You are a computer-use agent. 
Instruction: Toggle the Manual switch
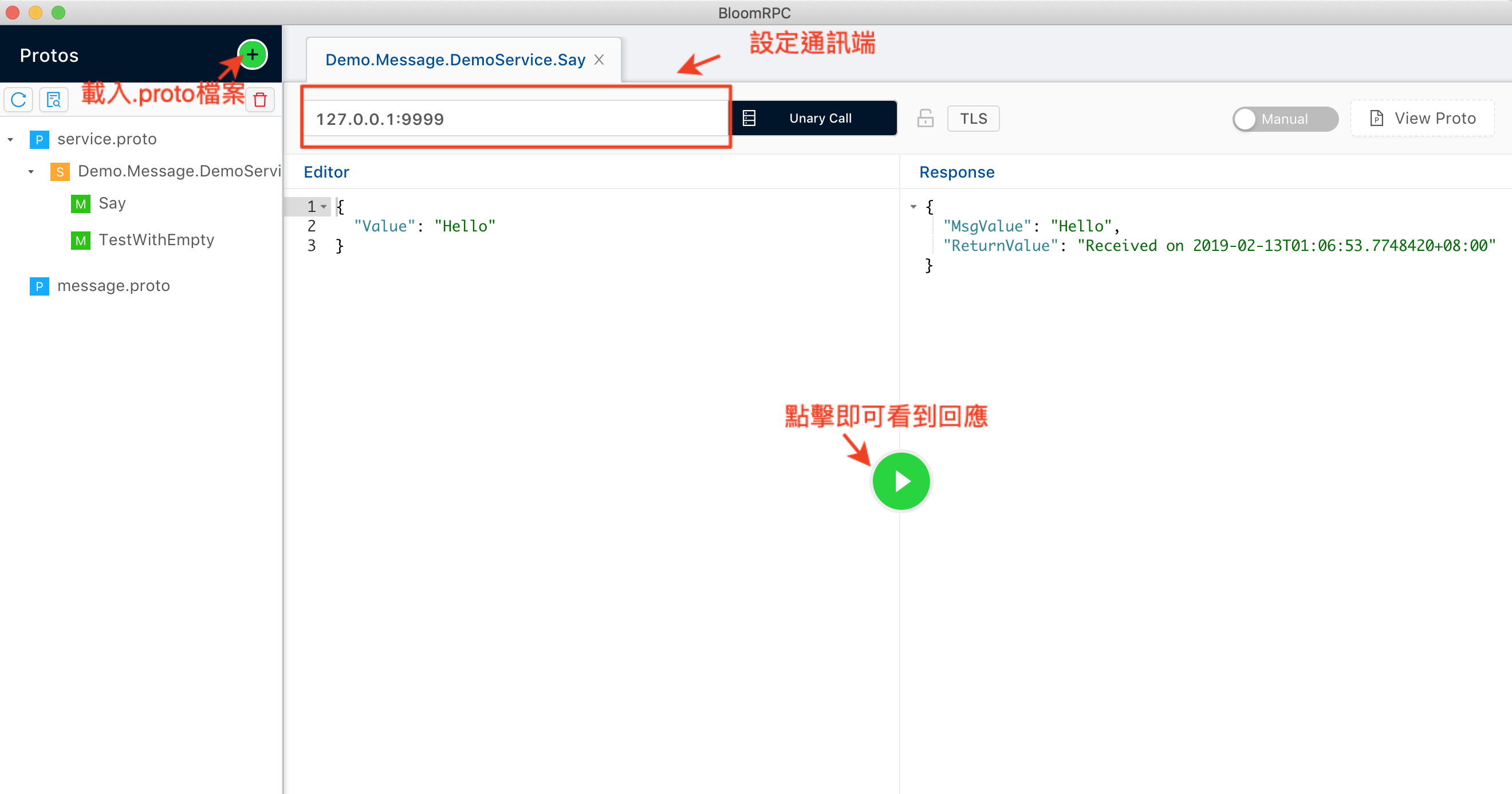(1284, 119)
